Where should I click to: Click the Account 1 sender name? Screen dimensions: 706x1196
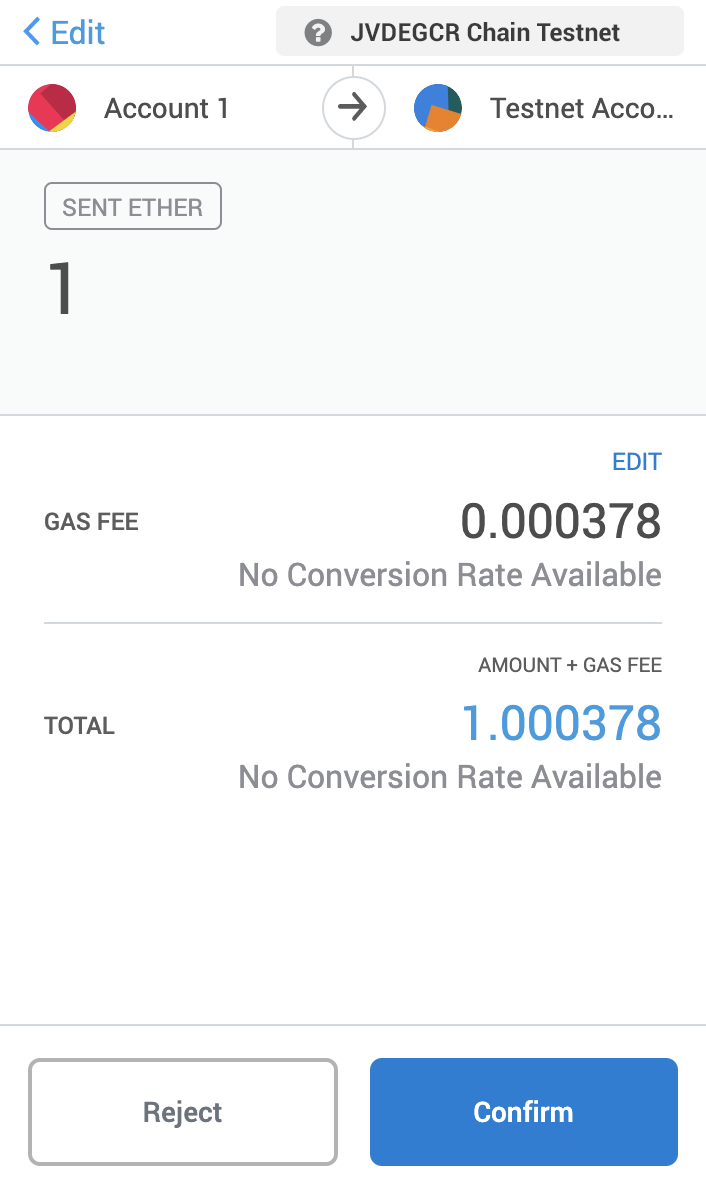coord(166,108)
